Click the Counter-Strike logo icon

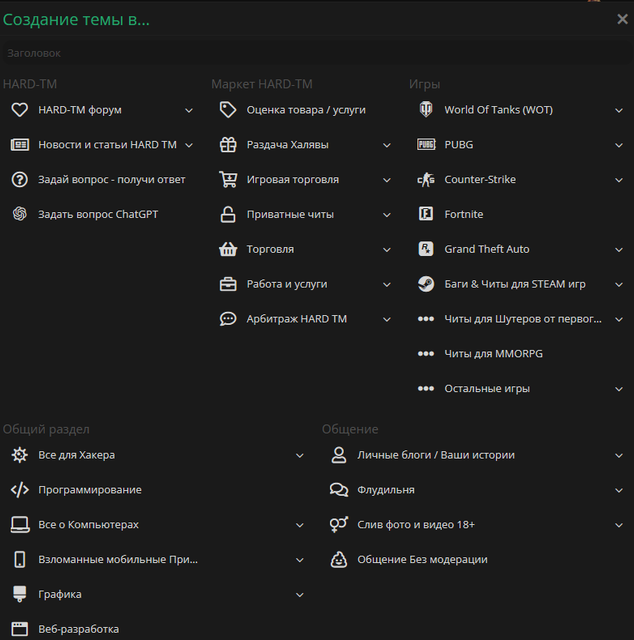point(426,180)
